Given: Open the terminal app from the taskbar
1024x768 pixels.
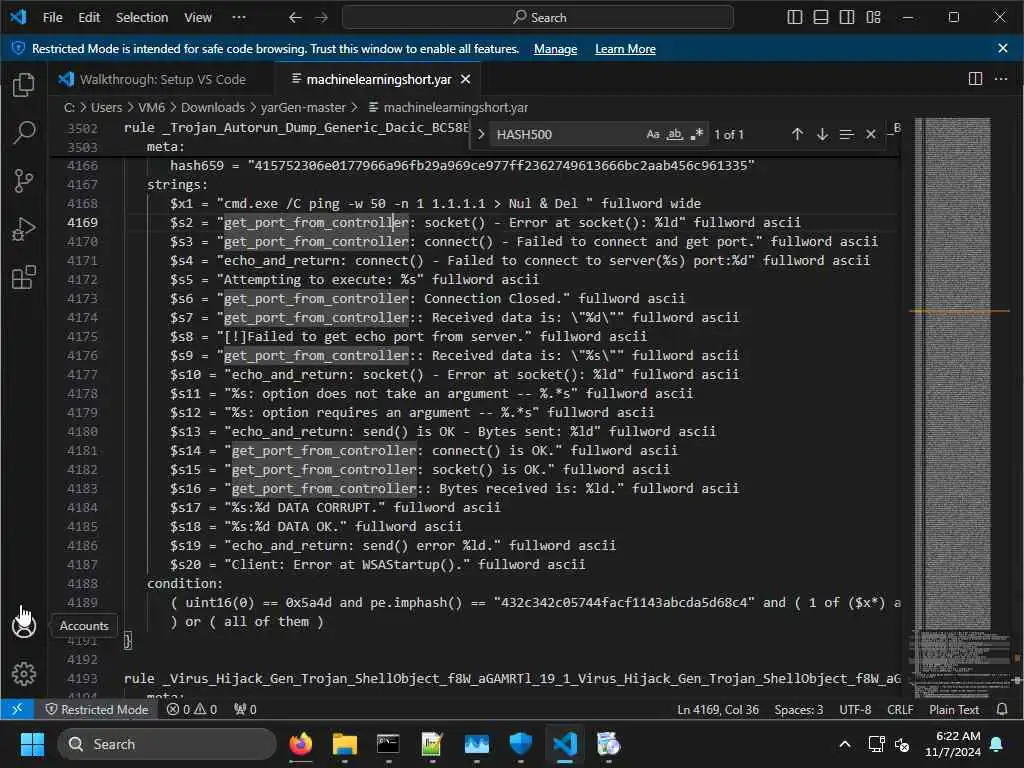Looking at the screenshot, I should click(x=388, y=744).
